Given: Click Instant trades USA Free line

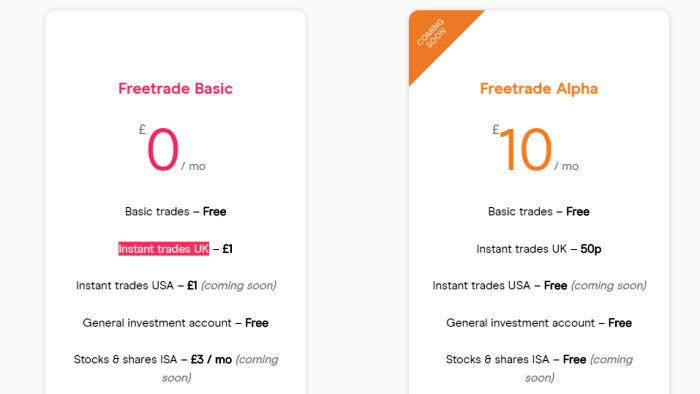Looking at the screenshot, I should [x=539, y=286].
